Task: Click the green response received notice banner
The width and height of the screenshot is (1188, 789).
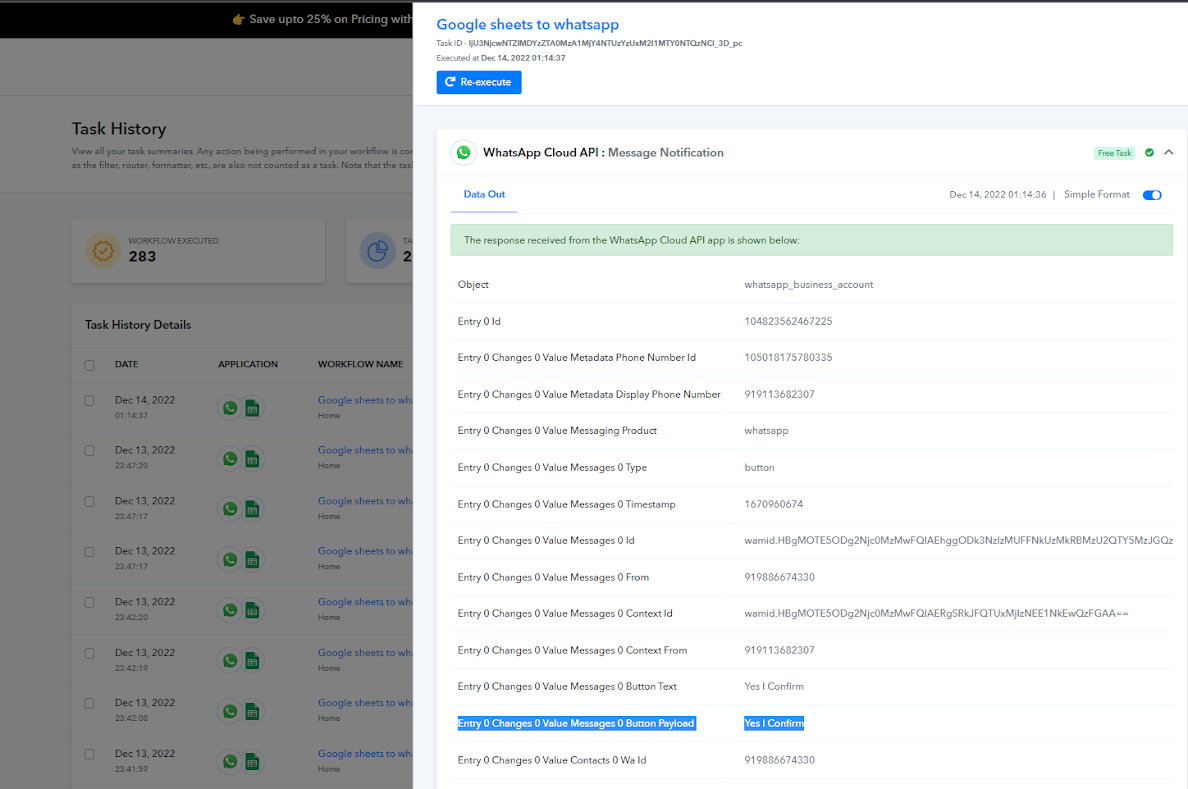Action: click(811, 240)
